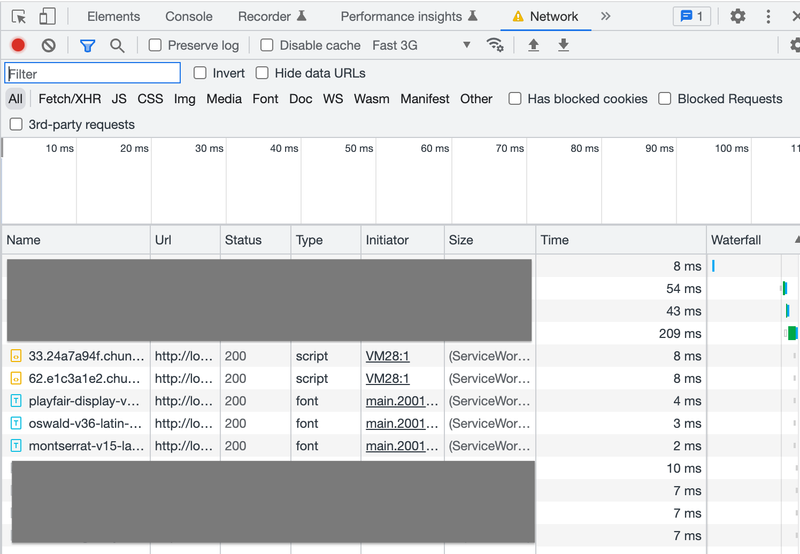Viewport: 800px width, 554px height.
Task: Check Has blocked cookies checkbox
Action: point(515,98)
